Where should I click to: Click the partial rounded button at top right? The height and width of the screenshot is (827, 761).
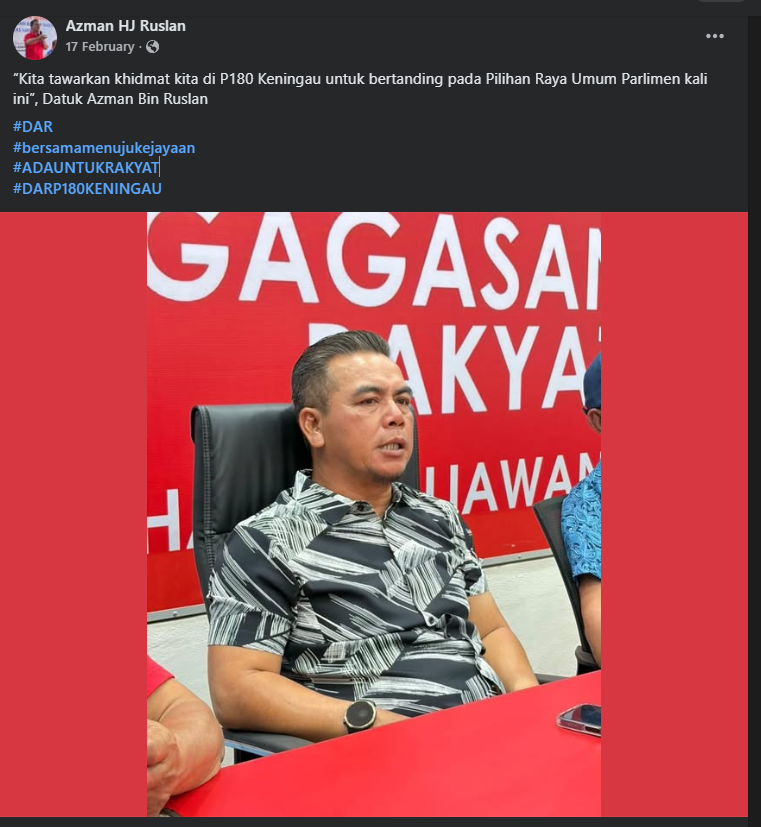point(720,1)
